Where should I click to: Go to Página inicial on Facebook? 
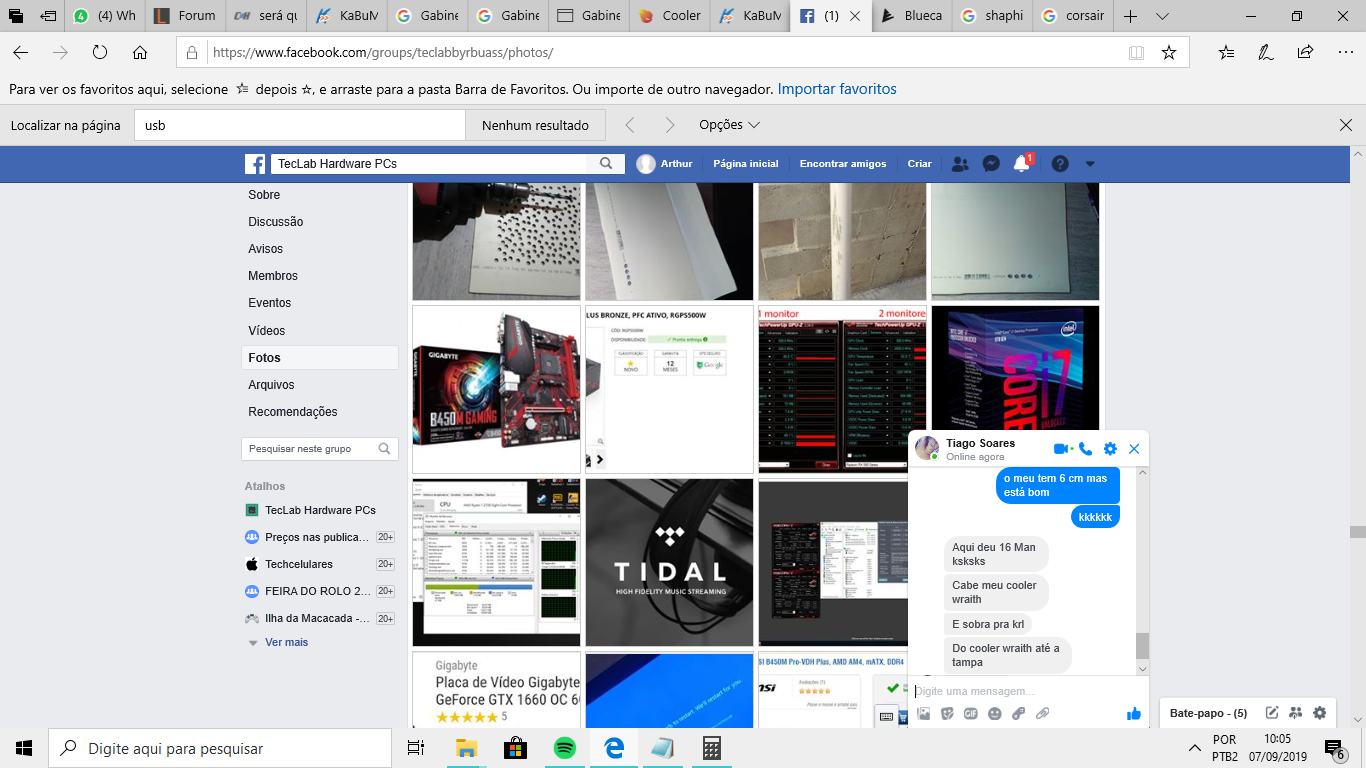point(746,164)
